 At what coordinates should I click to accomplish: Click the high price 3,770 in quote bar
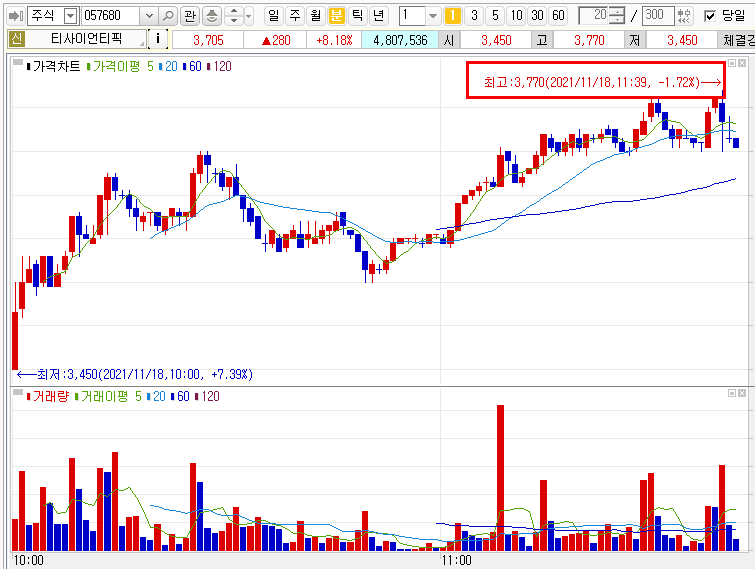tap(589, 39)
